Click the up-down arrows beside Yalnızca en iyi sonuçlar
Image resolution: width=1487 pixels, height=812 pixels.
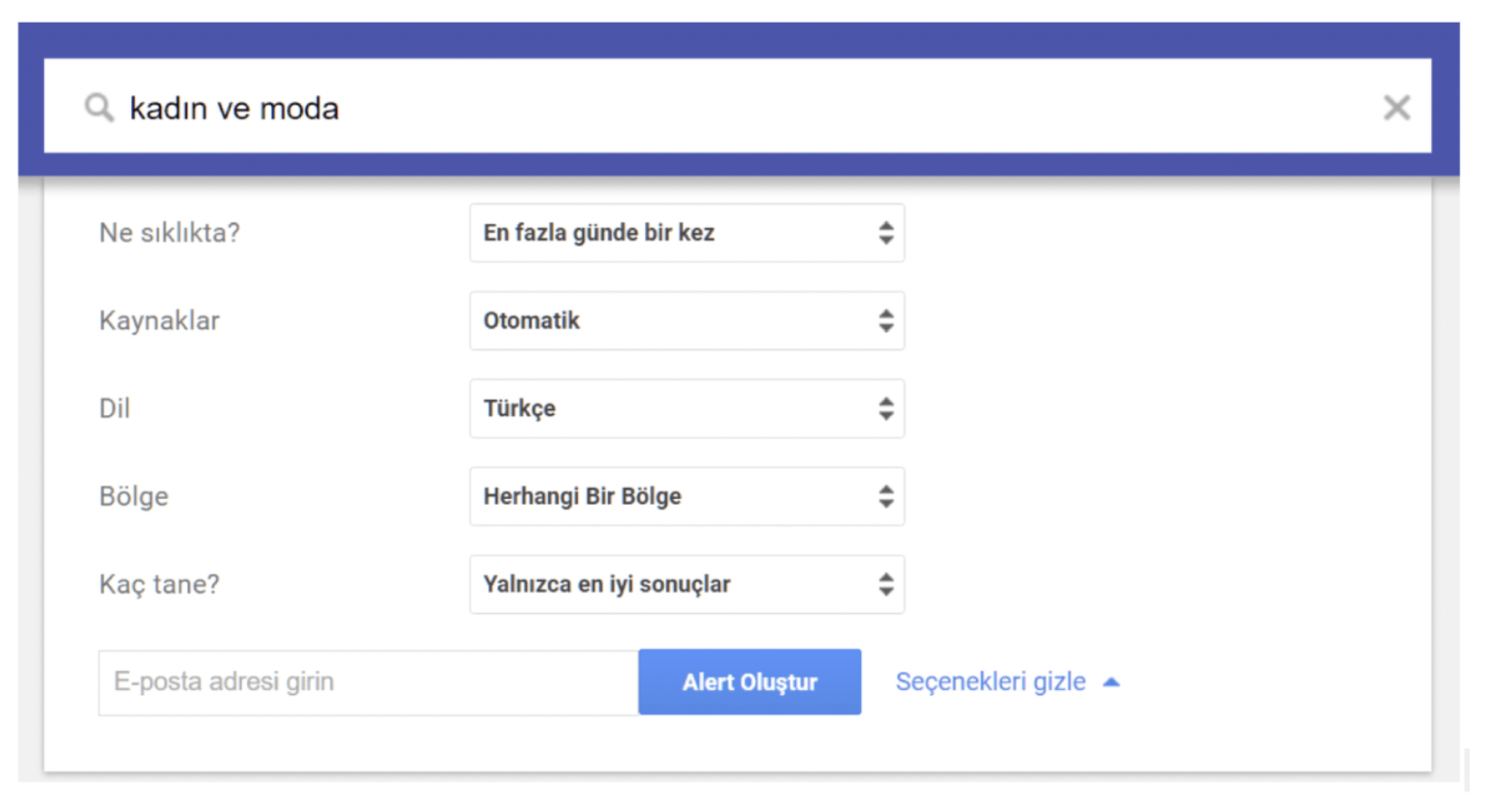pos(886,584)
